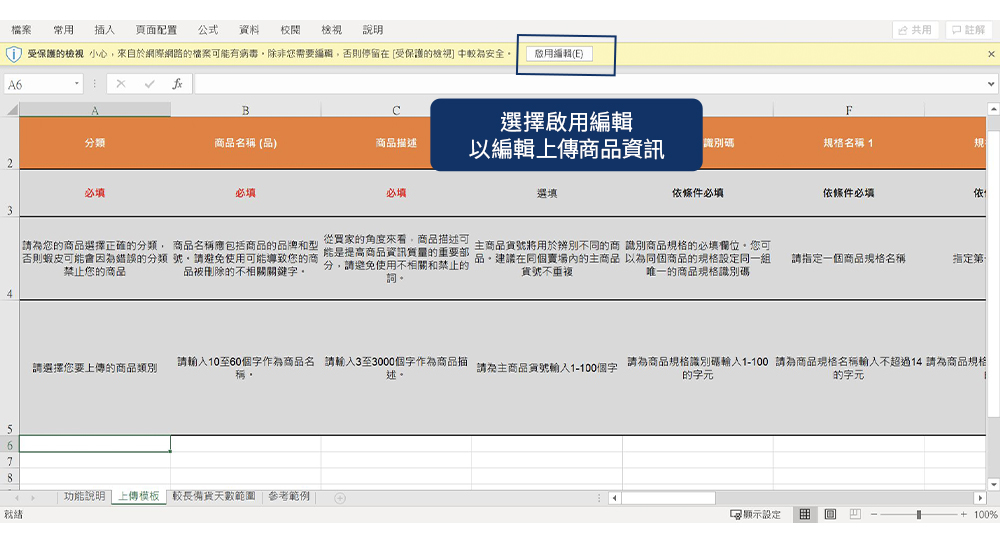Switch to the 檢視 ribbon tab
The image size is (1000, 543).
pos(331,30)
